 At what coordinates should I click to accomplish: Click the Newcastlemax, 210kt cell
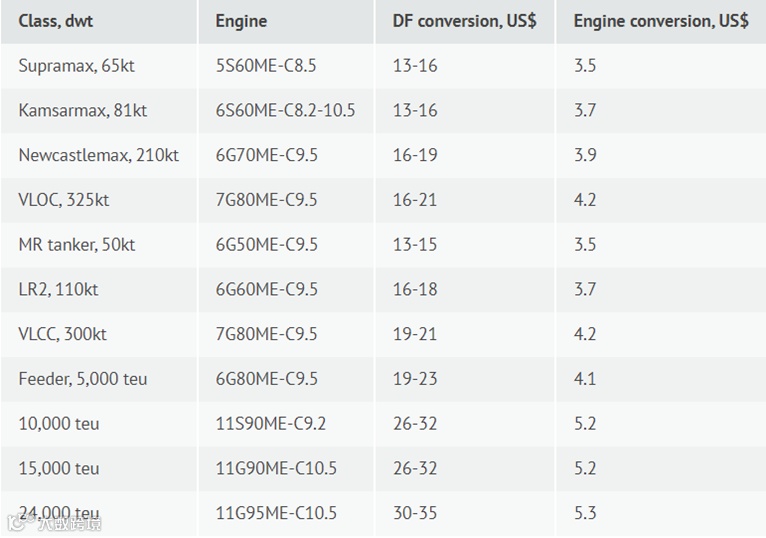pyautogui.click(x=98, y=155)
